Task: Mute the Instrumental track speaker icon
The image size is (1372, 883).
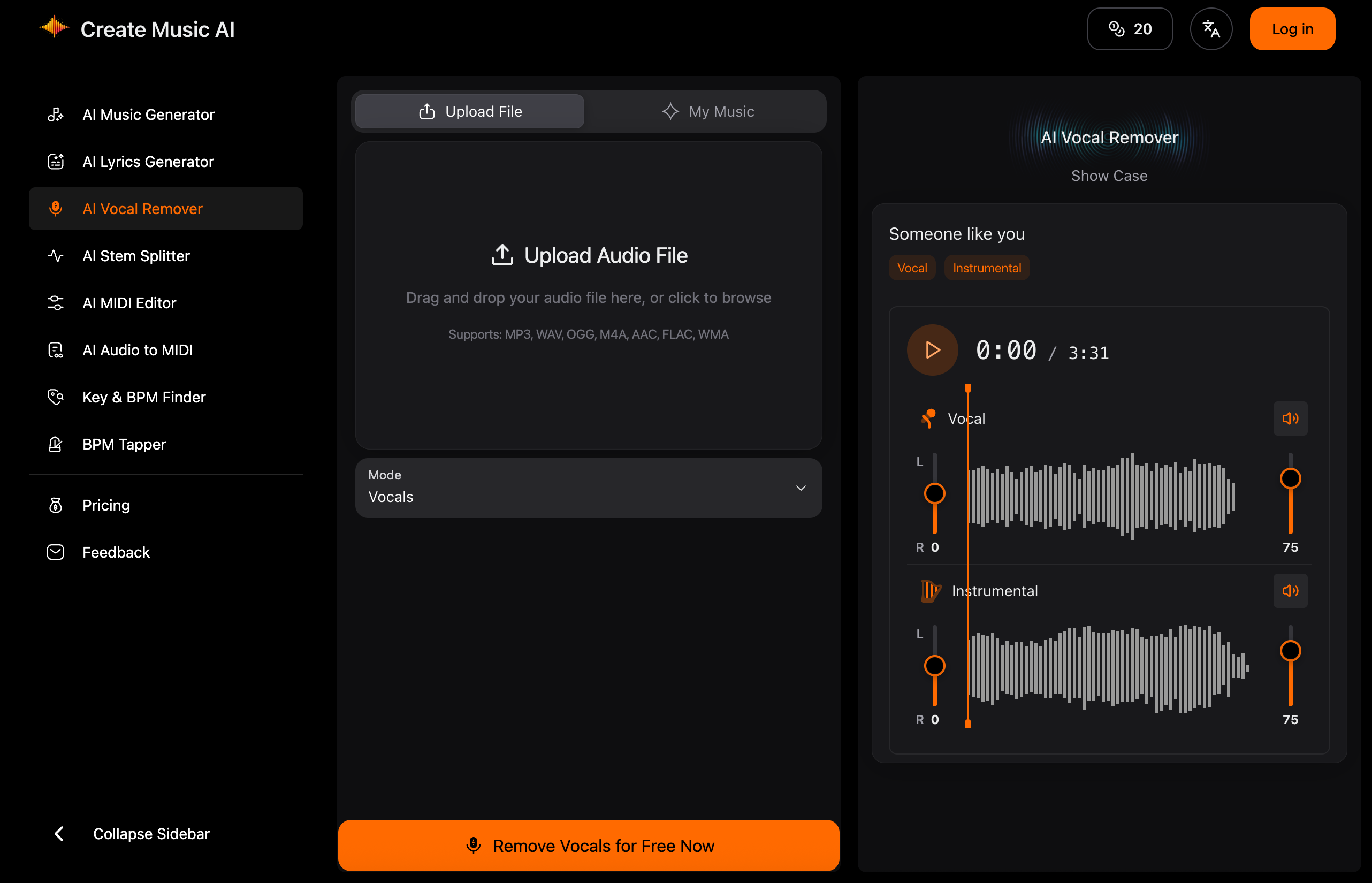Action: pos(1291,591)
